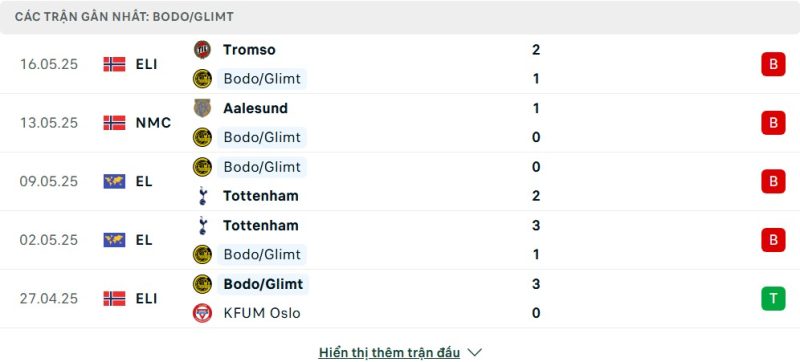Open Hiển thị thêm trận đấu link
Viewport: 800px width, 362px height.
[x=389, y=352]
